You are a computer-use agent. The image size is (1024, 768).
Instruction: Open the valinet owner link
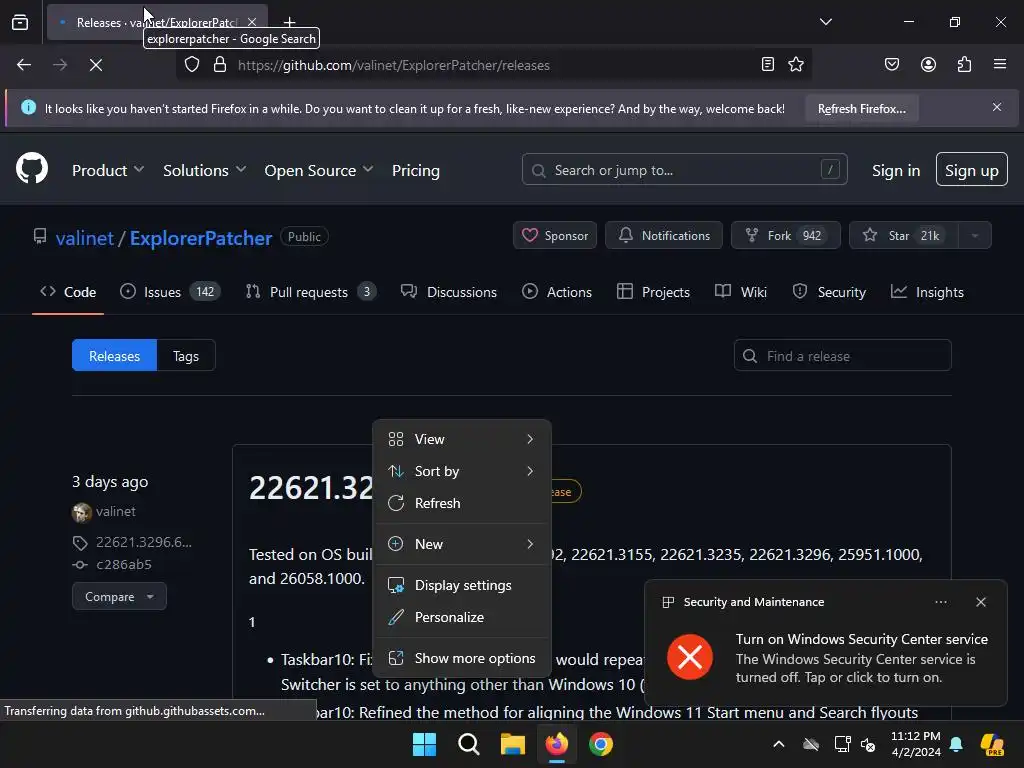click(85, 238)
